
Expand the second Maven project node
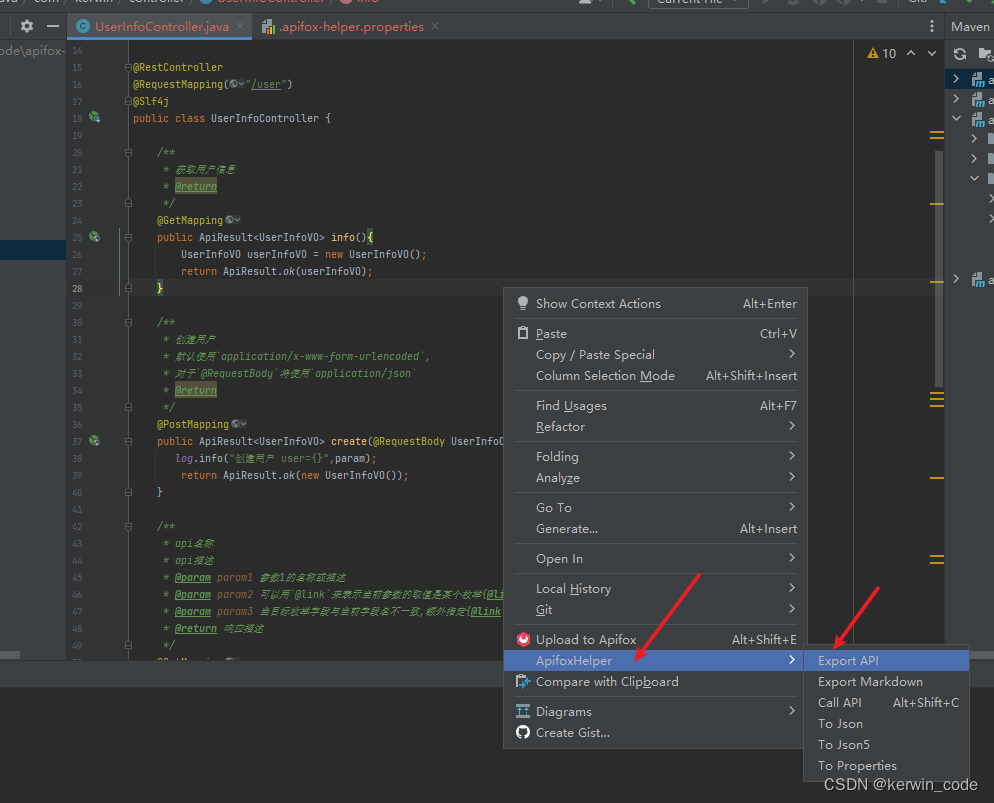click(957, 99)
